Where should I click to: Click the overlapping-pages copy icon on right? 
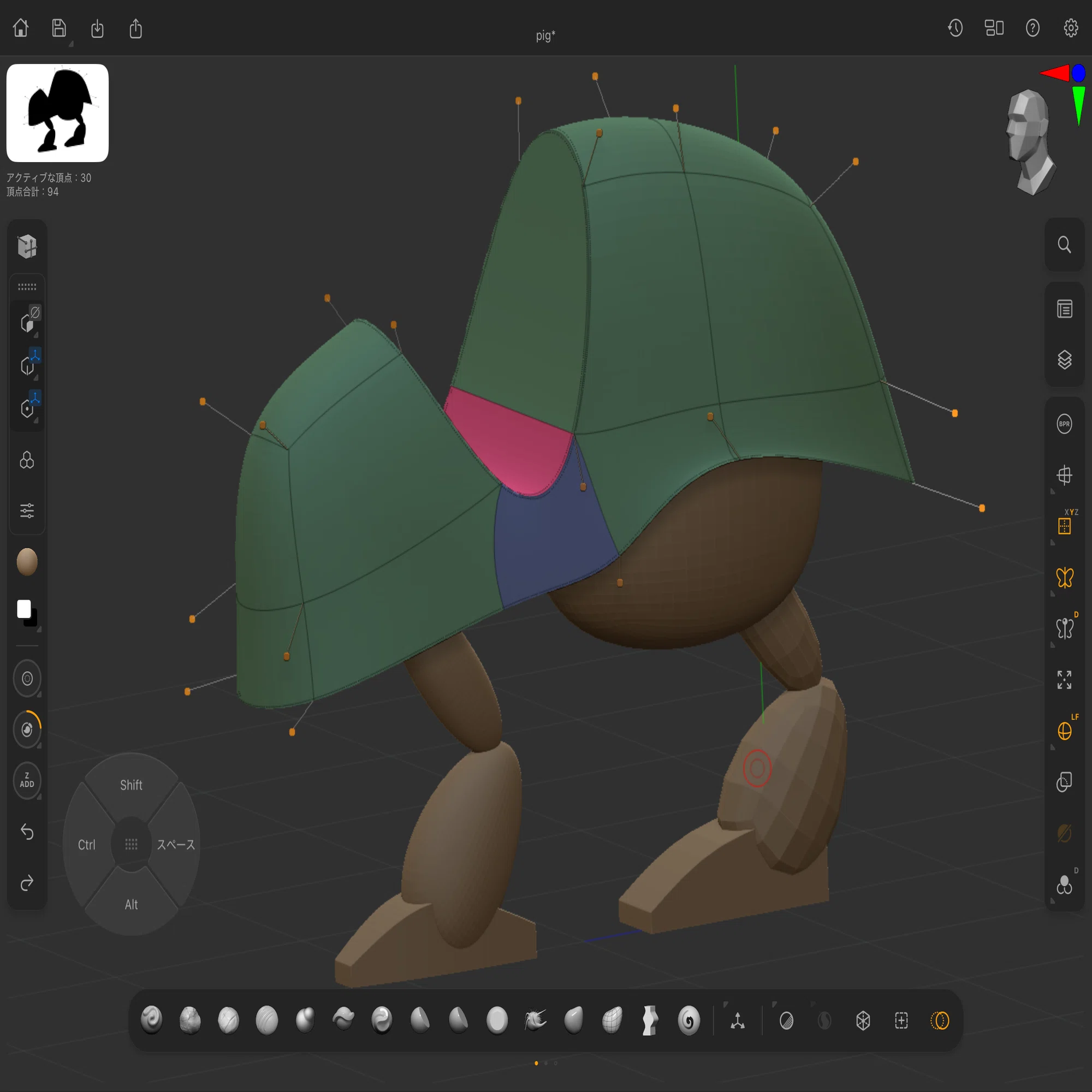[x=1064, y=782]
